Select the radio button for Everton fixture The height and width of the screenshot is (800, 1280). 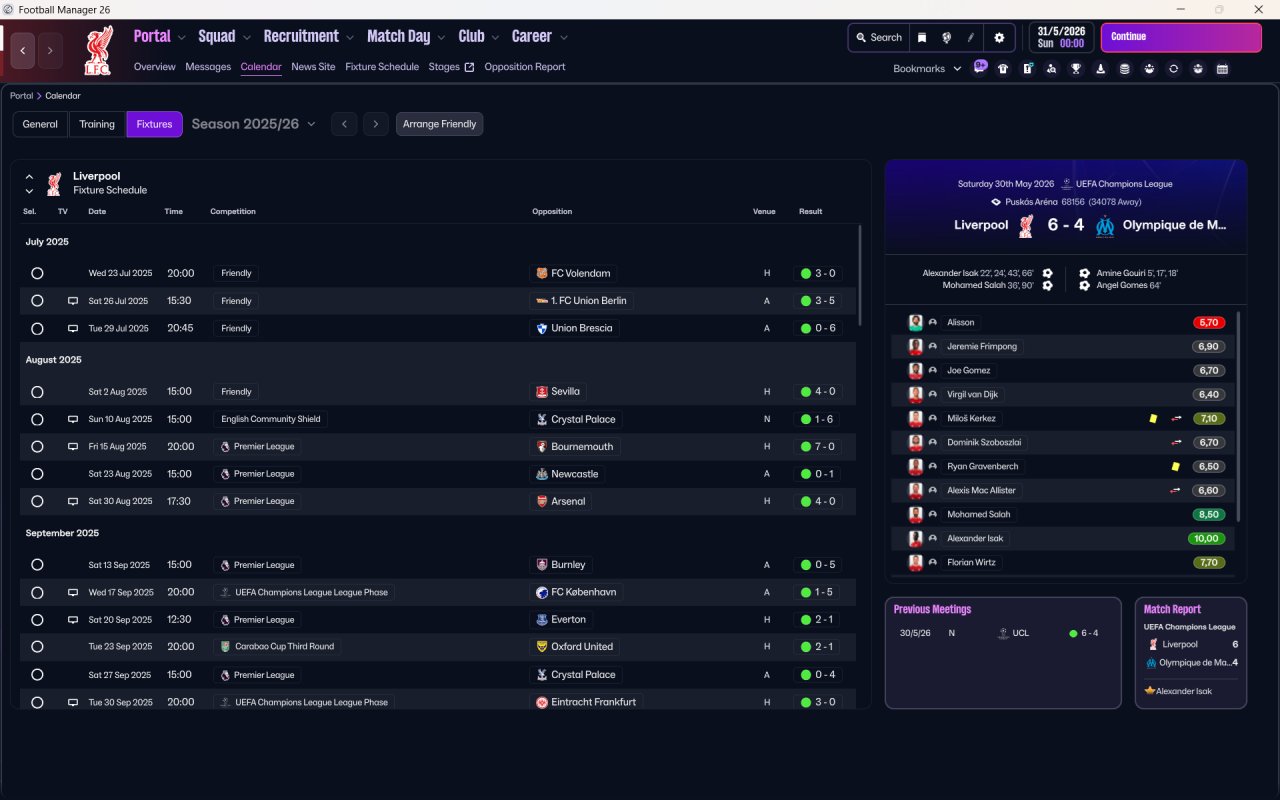(37, 620)
